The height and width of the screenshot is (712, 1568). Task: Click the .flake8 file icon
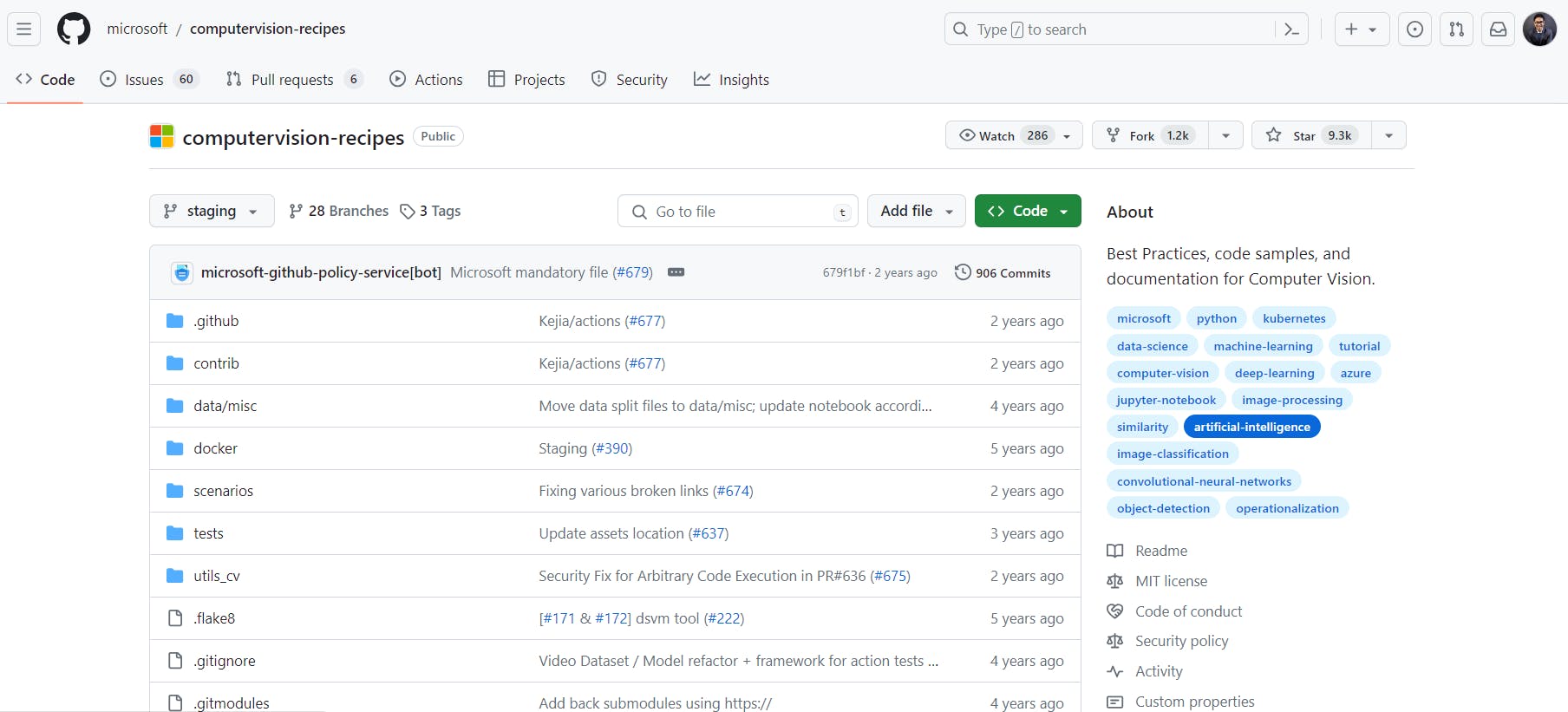[x=174, y=618]
